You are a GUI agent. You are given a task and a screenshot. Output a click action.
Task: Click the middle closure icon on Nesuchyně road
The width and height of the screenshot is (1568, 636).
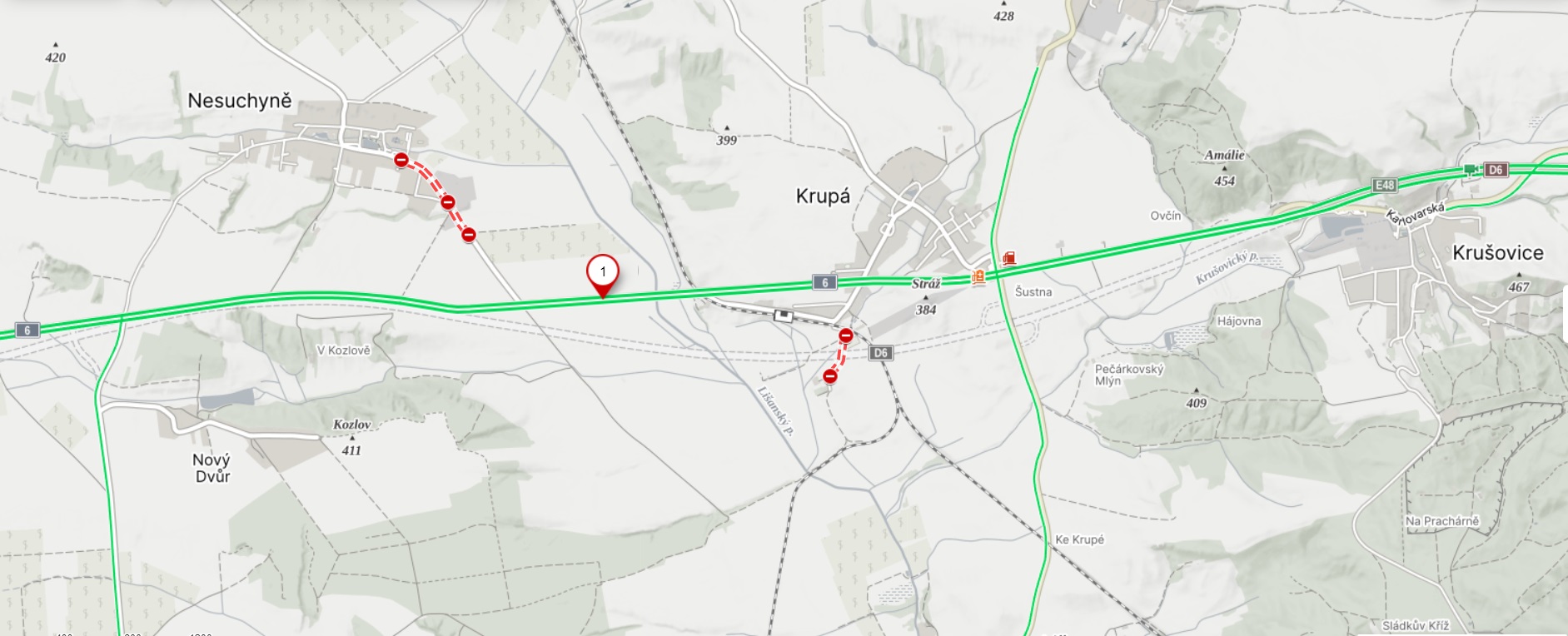click(x=448, y=202)
